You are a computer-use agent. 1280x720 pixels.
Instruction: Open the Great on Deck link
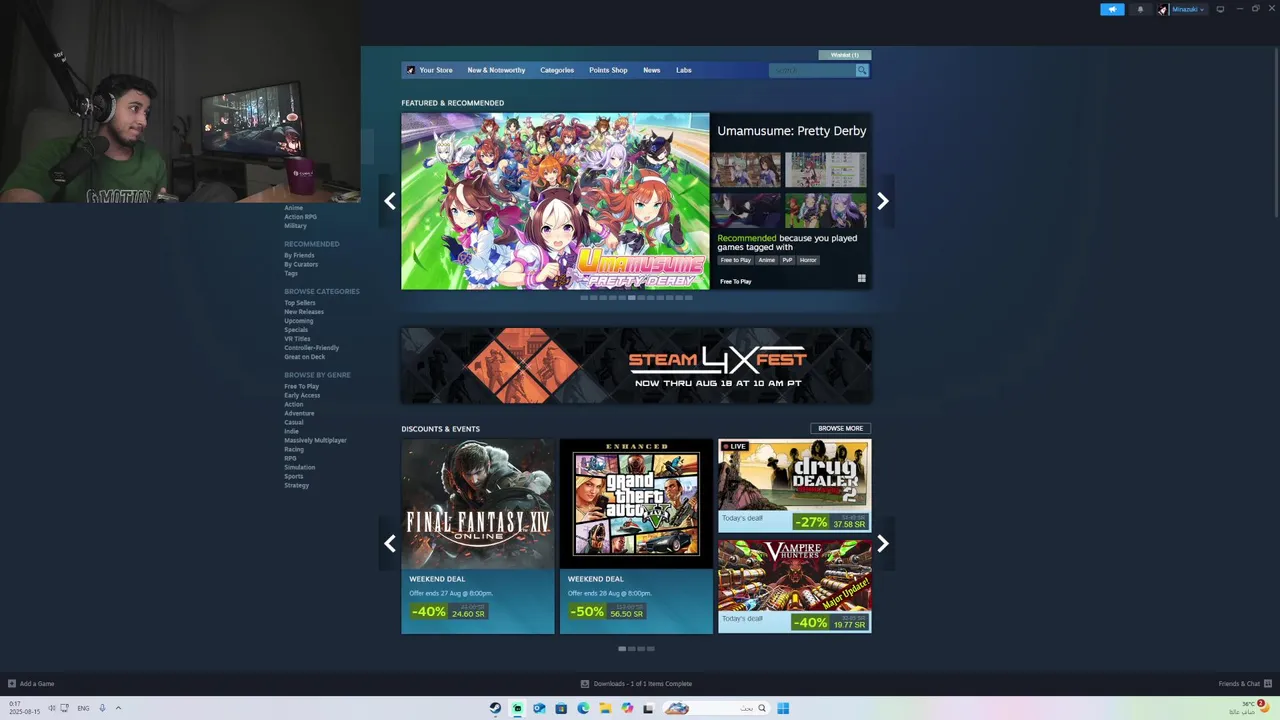click(304, 357)
